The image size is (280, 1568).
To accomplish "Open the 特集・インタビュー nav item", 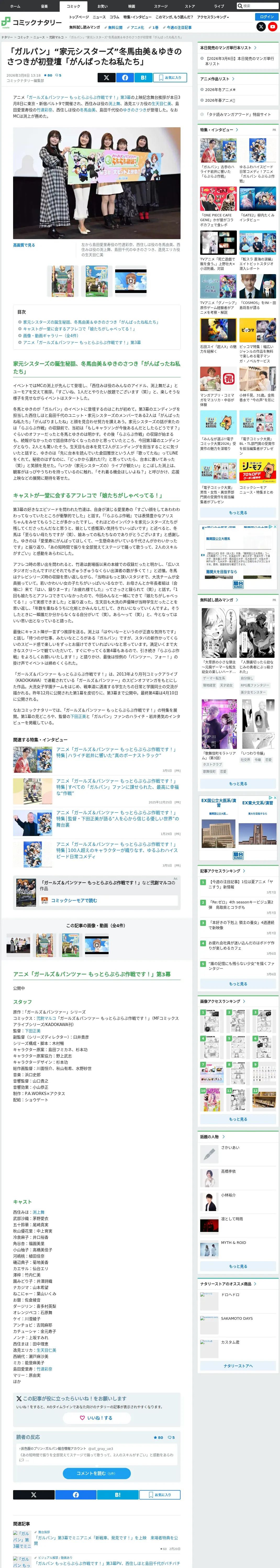I will (x=137, y=17).
